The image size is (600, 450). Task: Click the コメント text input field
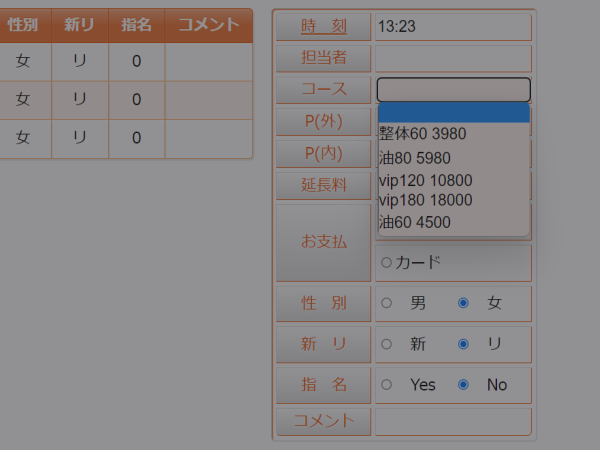point(453,421)
